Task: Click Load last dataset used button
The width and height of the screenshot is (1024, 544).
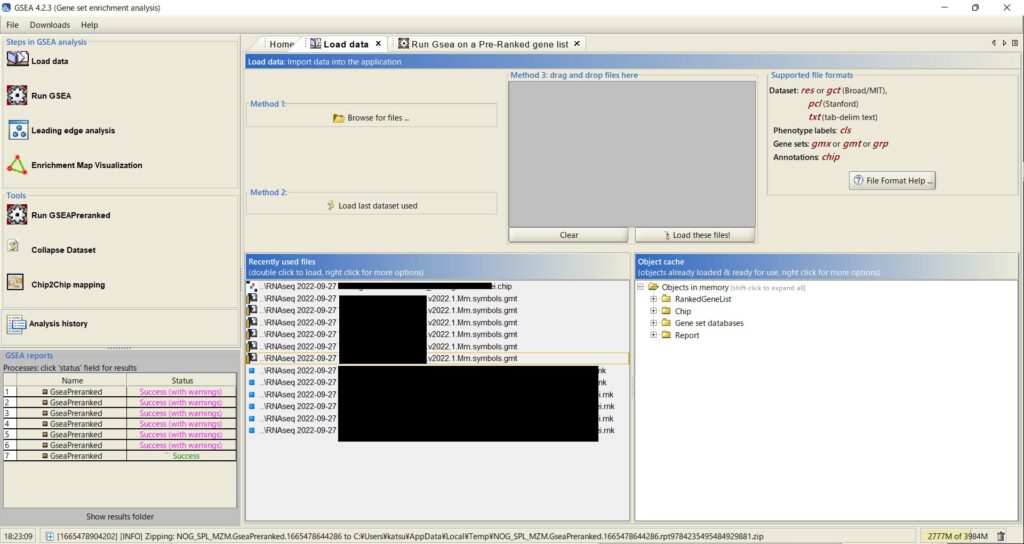Action: point(372,206)
